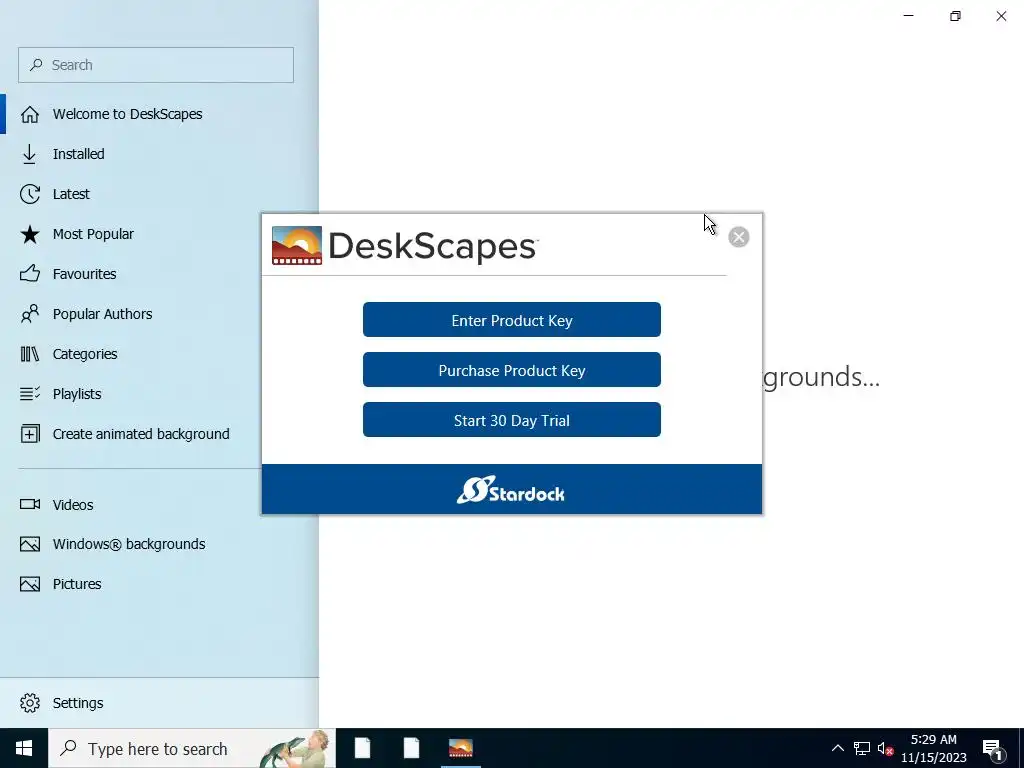Click the Stardock logo in the dialog footer
1024x768 pixels.
coord(511,490)
